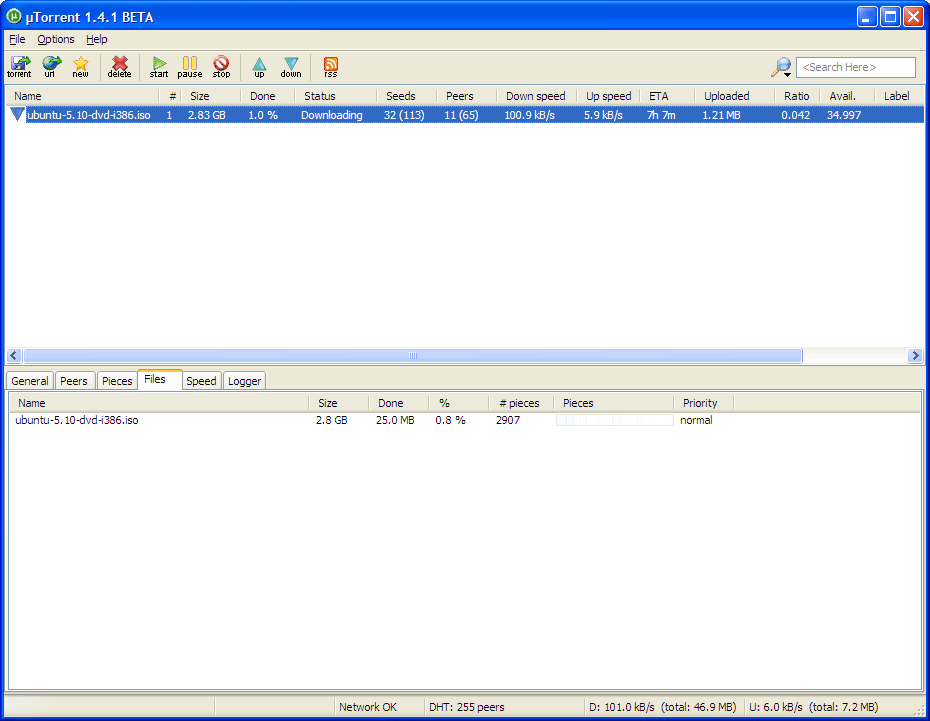
Task: Open the Options menu
Action: tap(56, 39)
